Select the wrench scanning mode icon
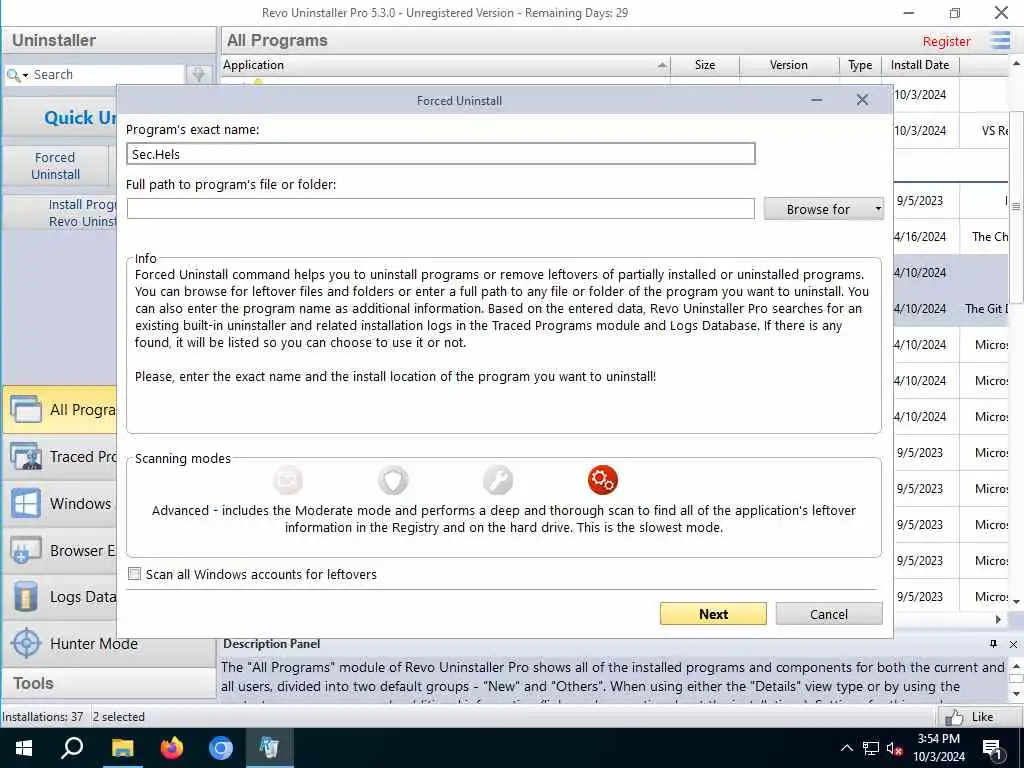 pos(498,480)
